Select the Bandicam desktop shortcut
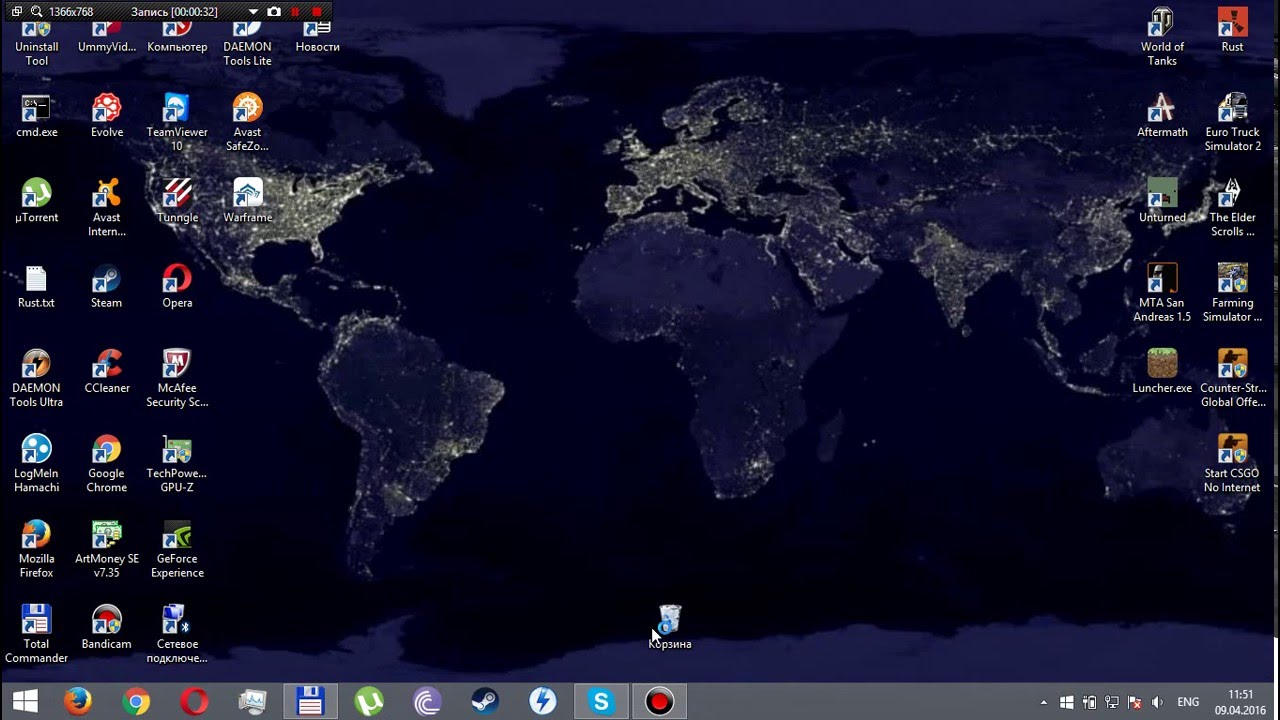1280x720 pixels. [x=107, y=628]
